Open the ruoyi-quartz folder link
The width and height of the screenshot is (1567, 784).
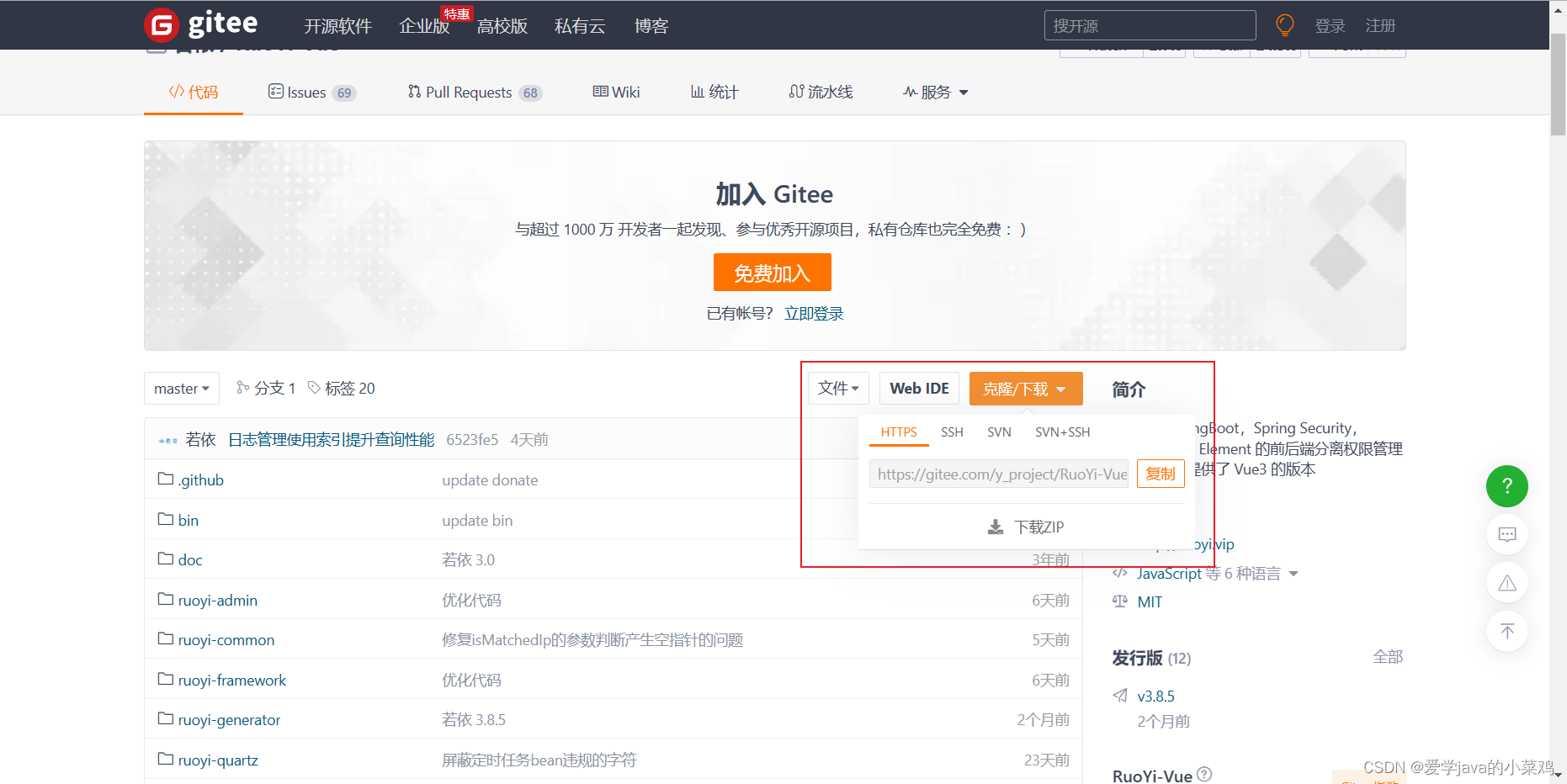click(218, 760)
